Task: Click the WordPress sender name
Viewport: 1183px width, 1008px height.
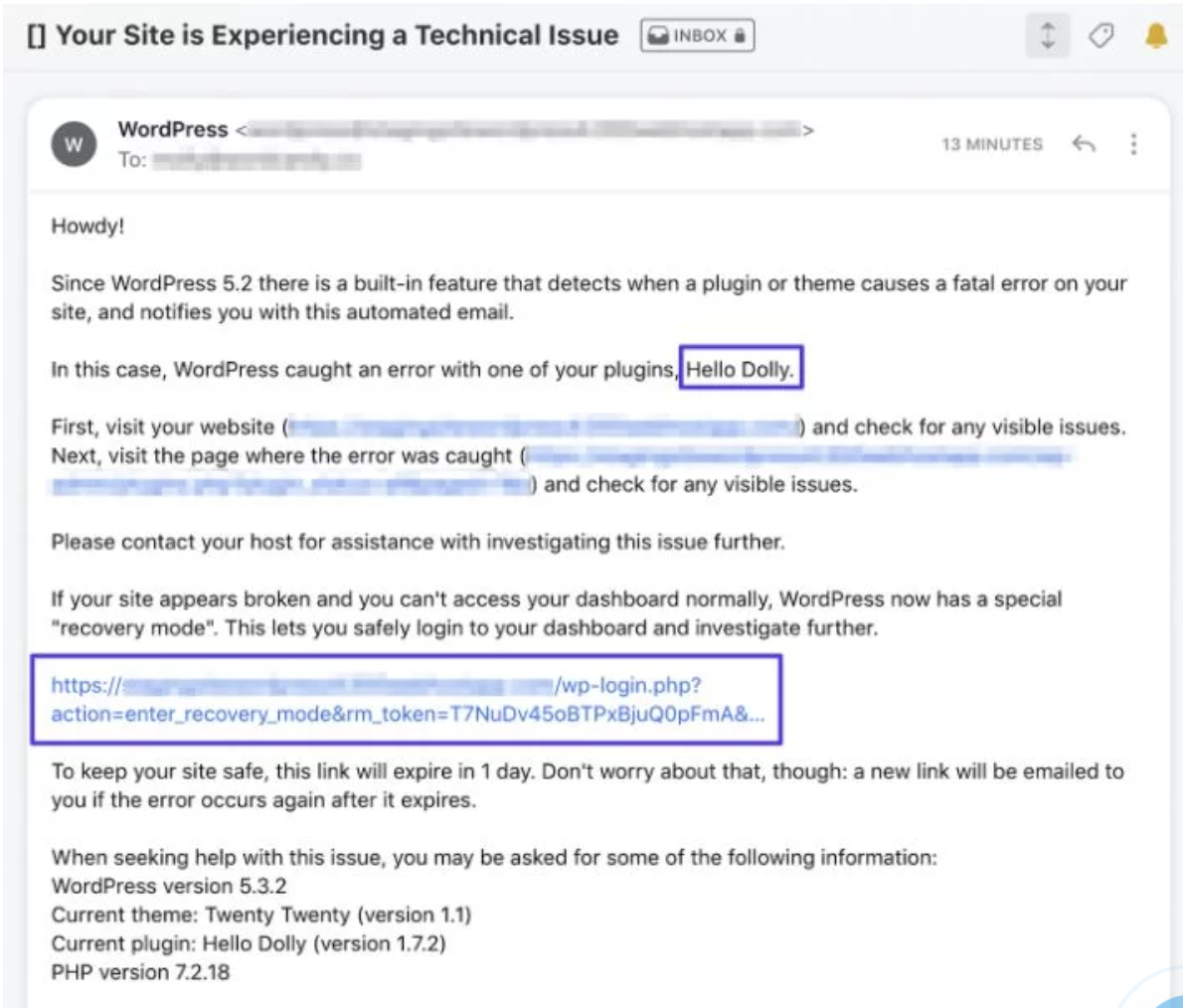Action: 173,130
